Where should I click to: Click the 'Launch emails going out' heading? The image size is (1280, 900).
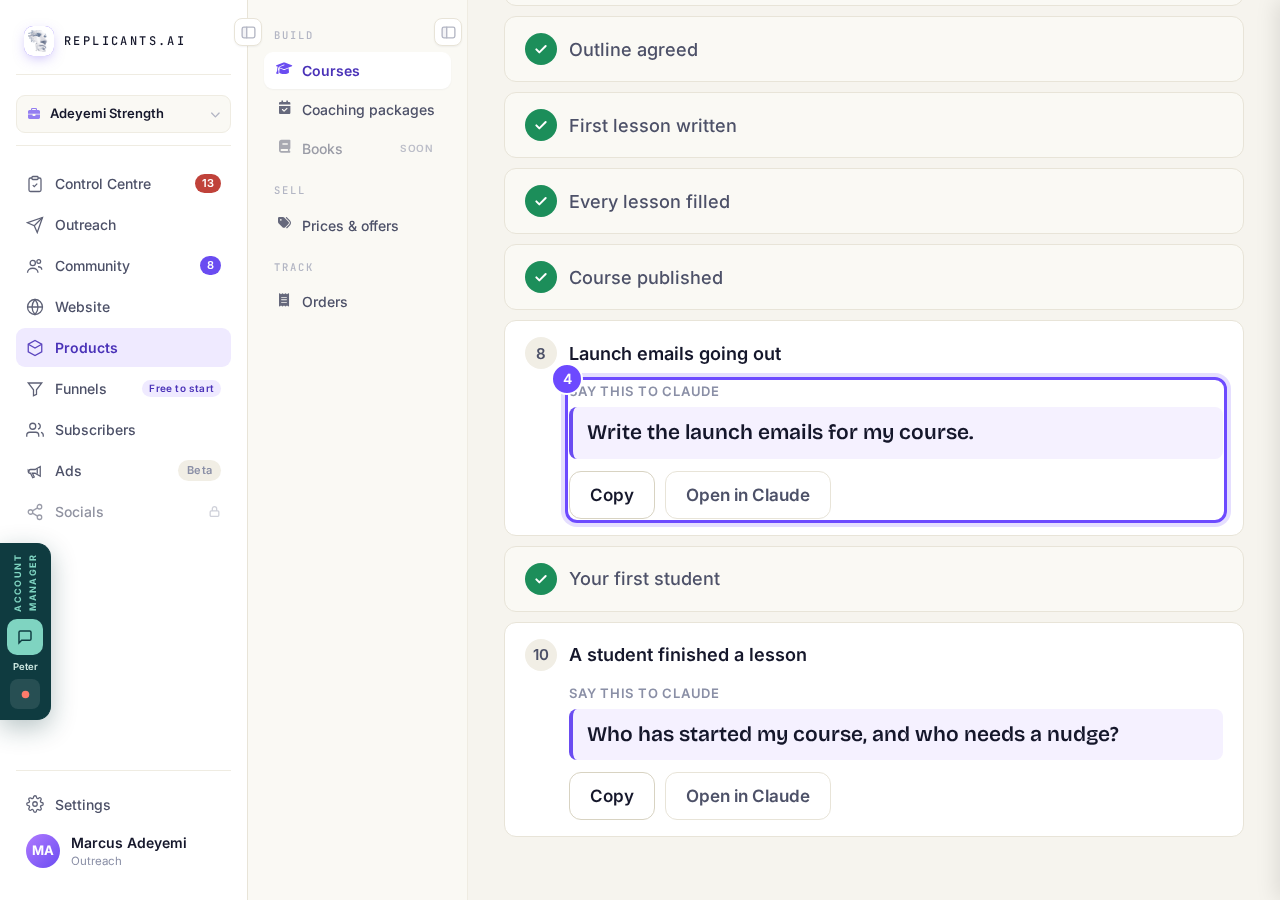(675, 353)
